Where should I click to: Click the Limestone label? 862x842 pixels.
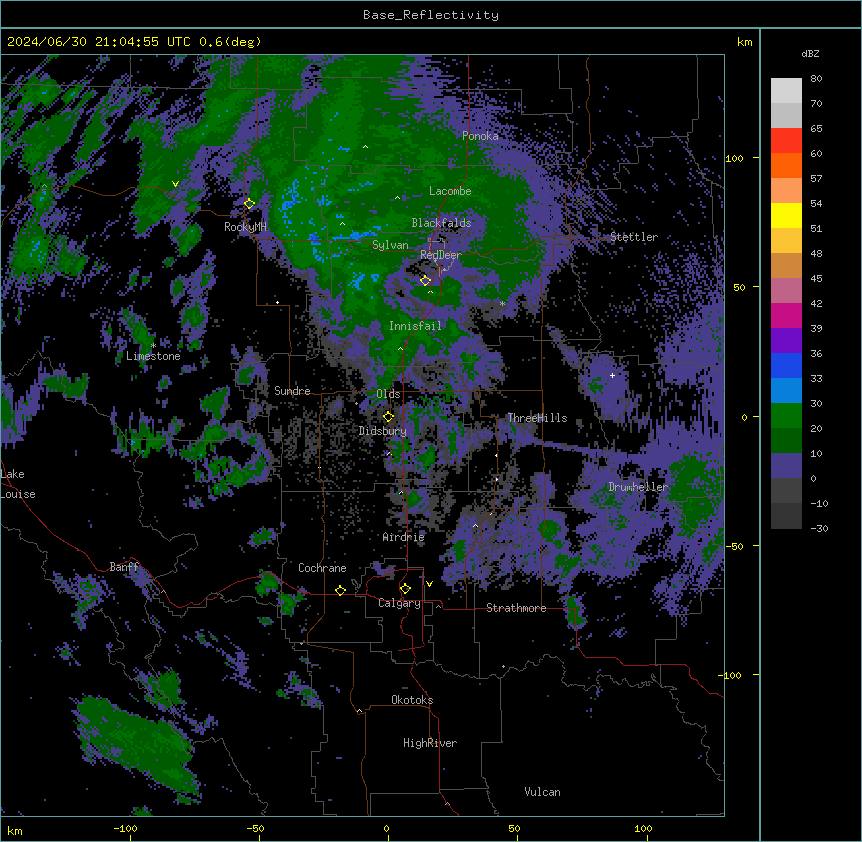click(x=153, y=356)
